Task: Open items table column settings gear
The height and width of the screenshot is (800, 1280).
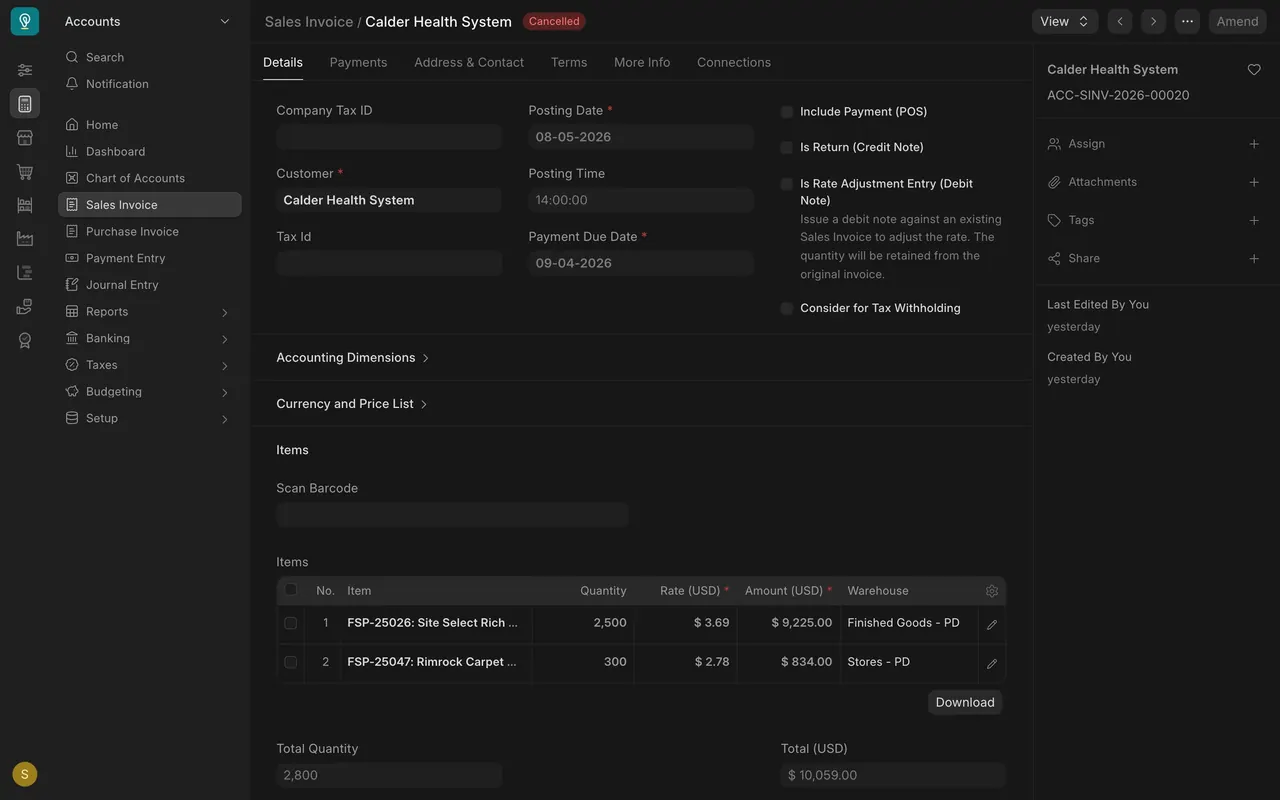Action: click(992, 591)
